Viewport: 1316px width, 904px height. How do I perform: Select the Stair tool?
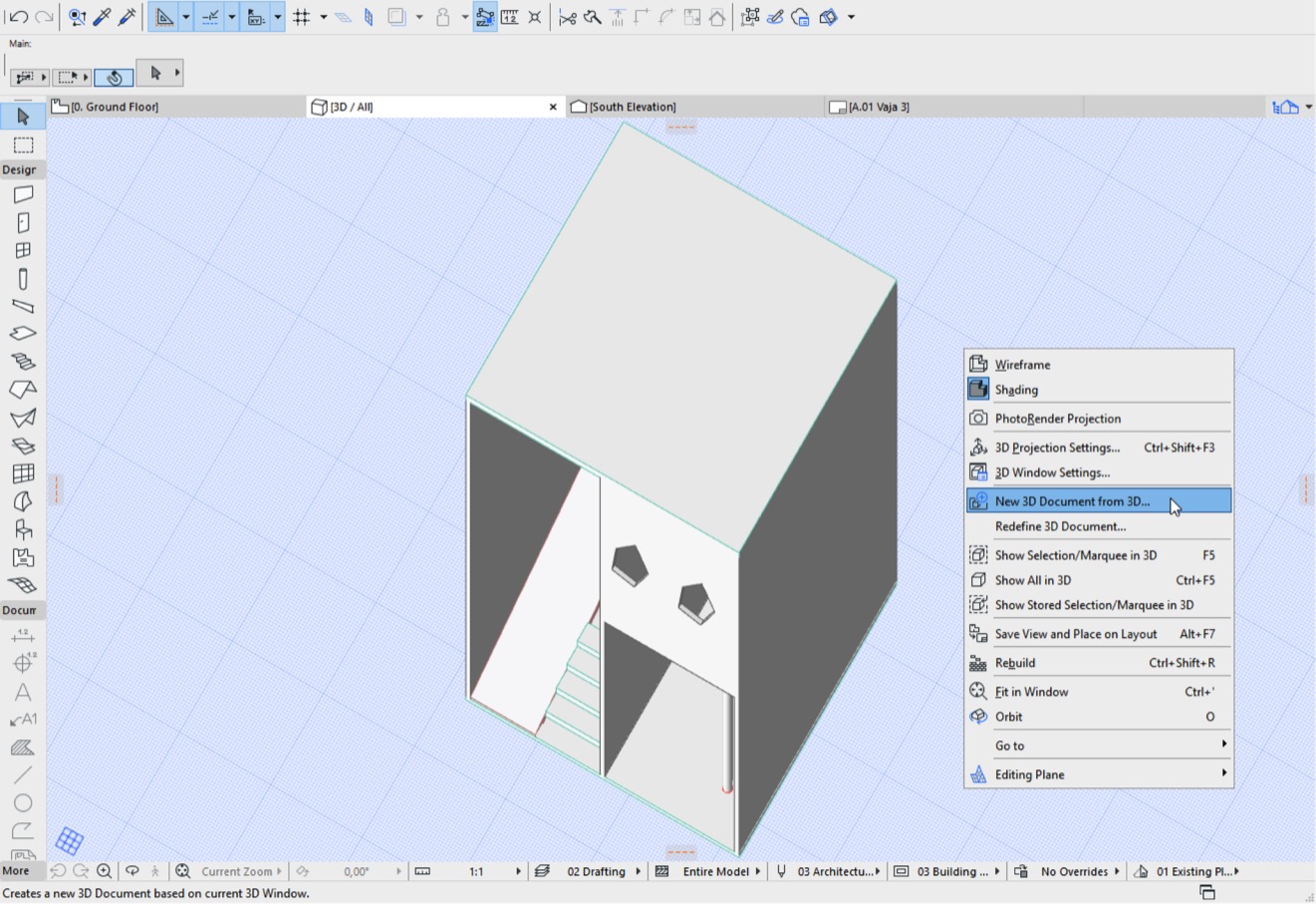pyautogui.click(x=23, y=362)
